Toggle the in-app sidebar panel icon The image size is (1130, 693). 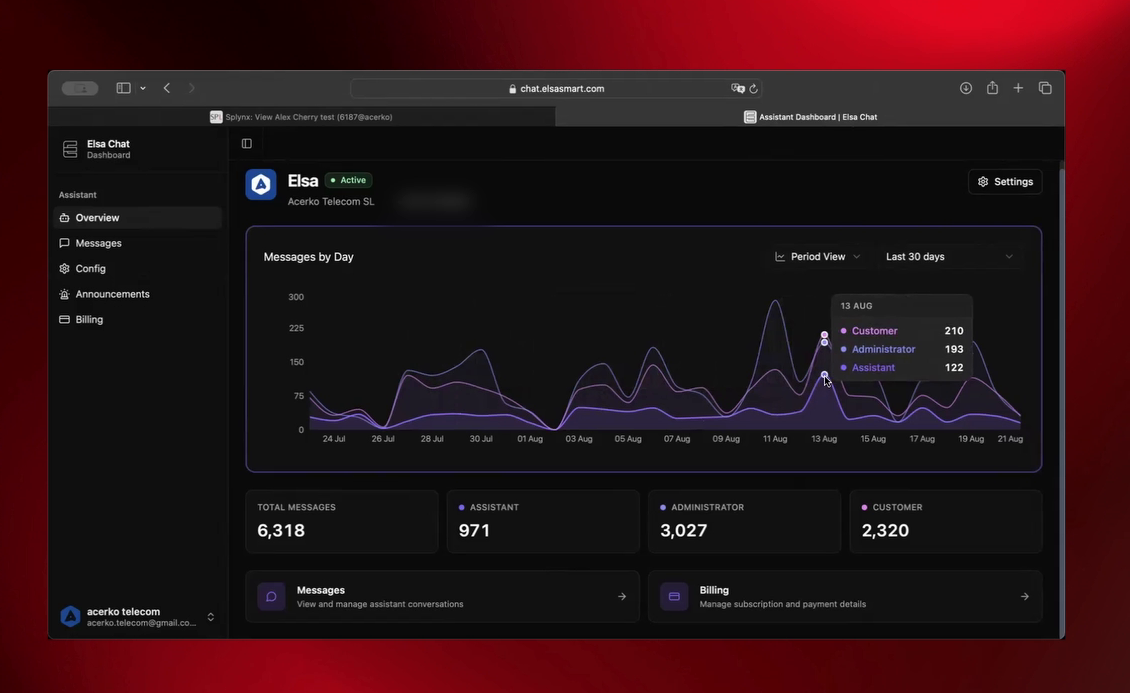[246, 143]
